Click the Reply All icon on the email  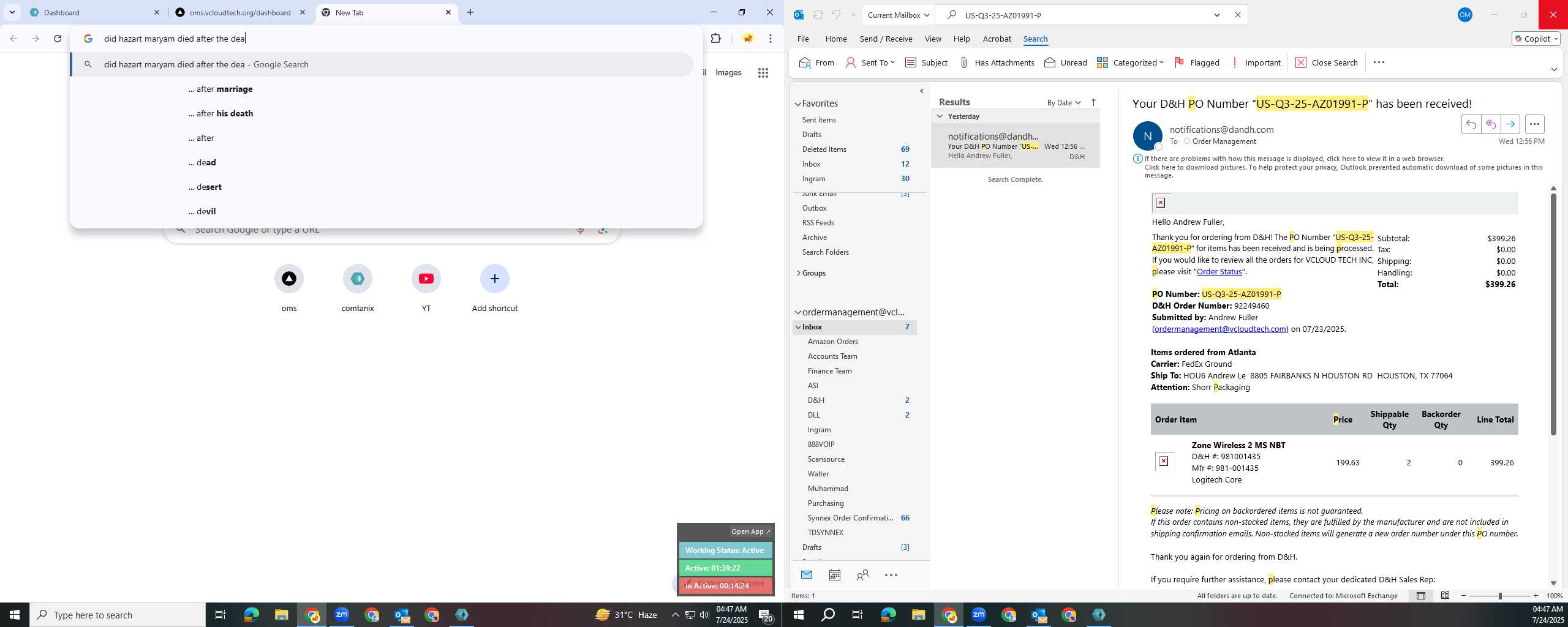click(1491, 124)
